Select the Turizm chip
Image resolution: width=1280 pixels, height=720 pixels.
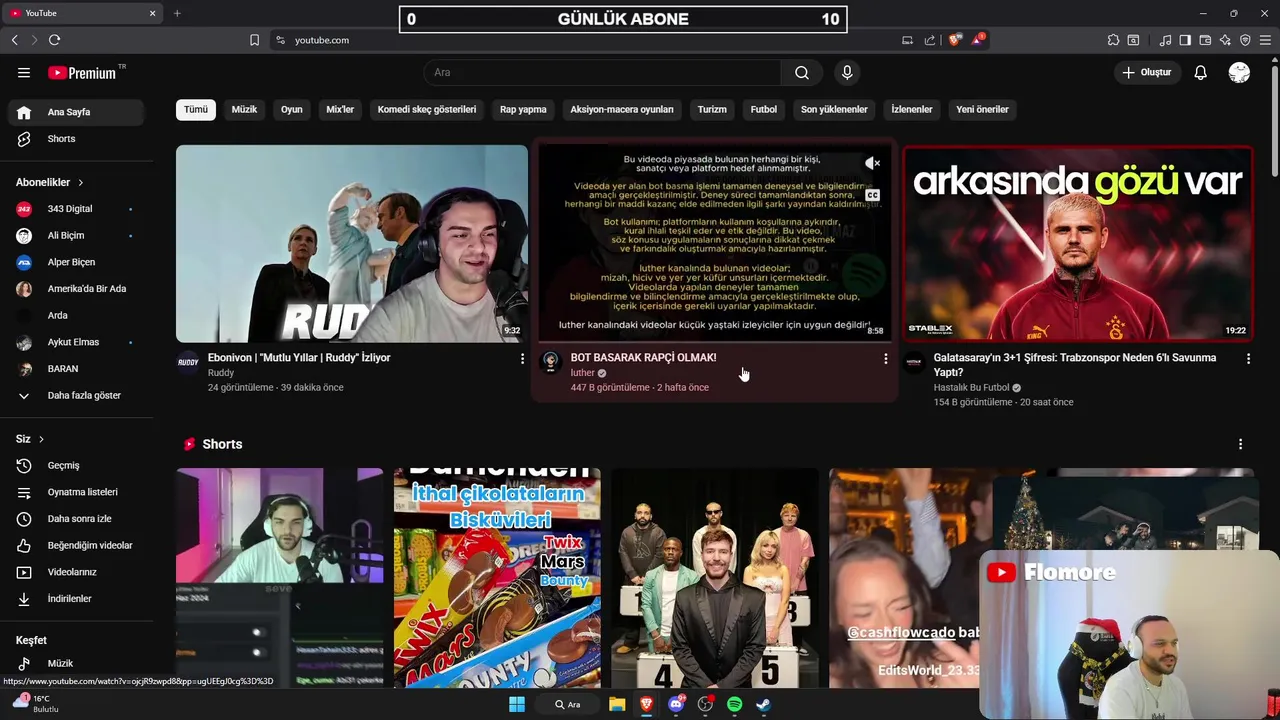(x=712, y=109)
